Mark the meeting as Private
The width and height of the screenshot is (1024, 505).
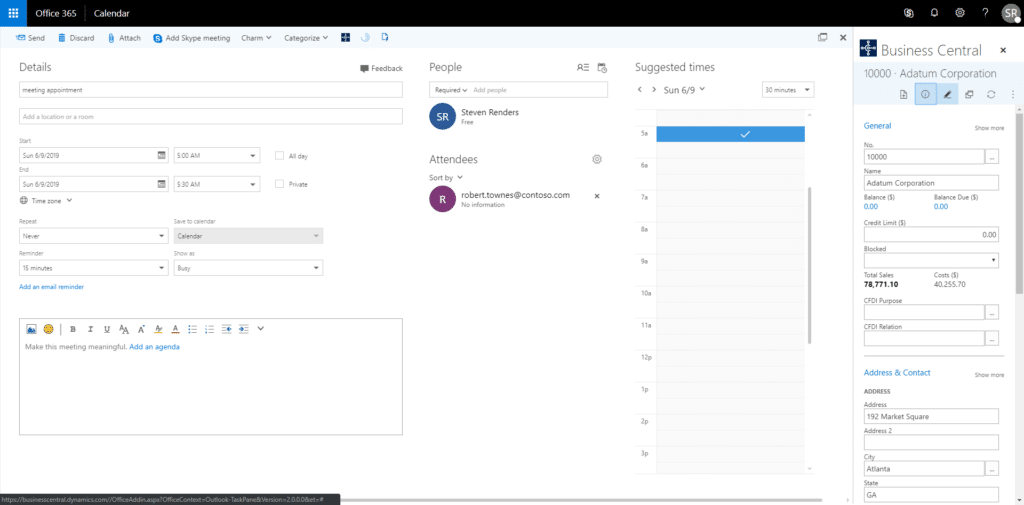pos(280,184)
